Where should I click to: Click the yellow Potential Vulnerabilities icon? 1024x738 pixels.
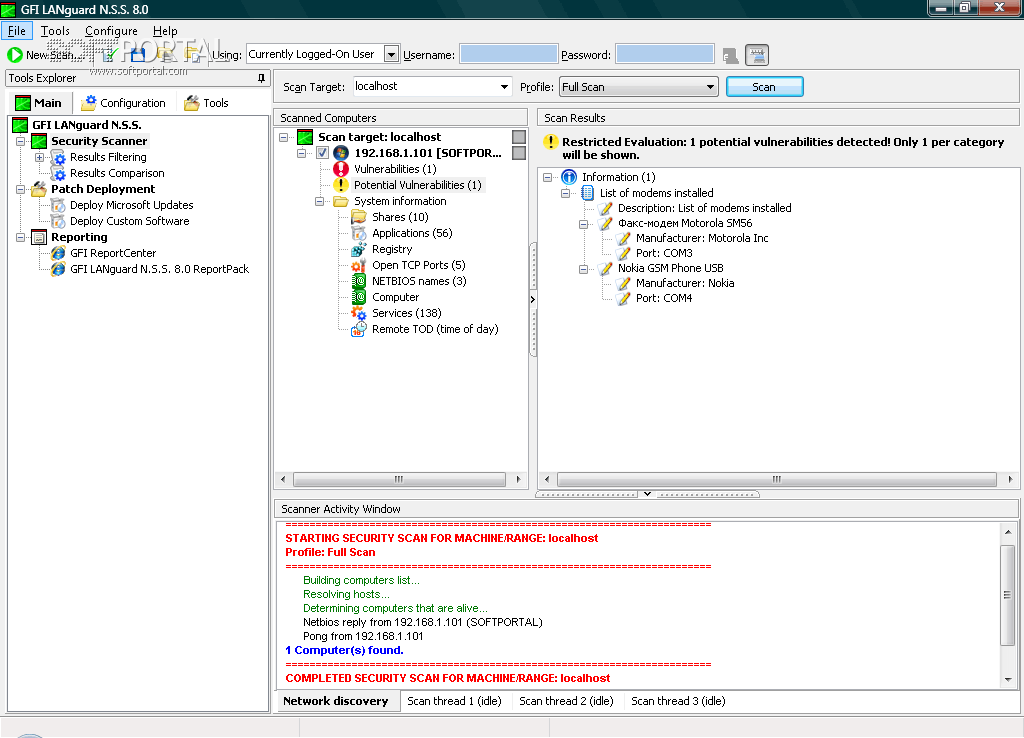341,185
